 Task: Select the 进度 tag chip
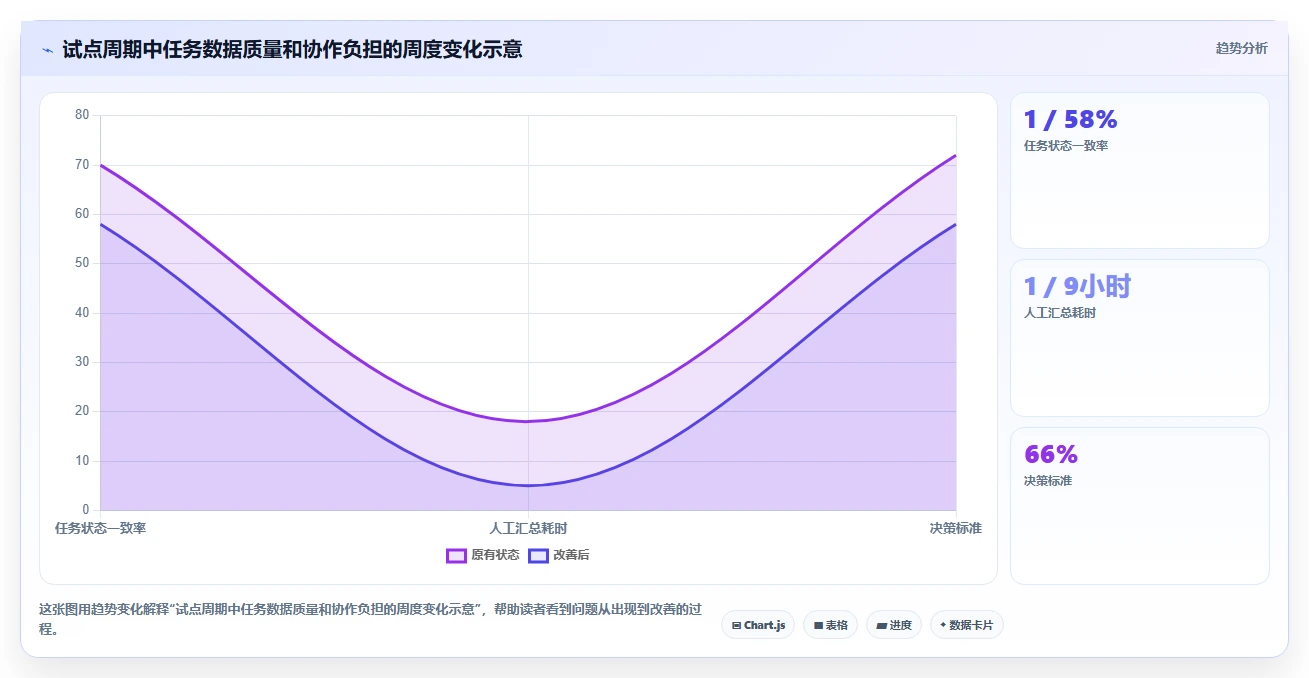(x=894, y=625)
